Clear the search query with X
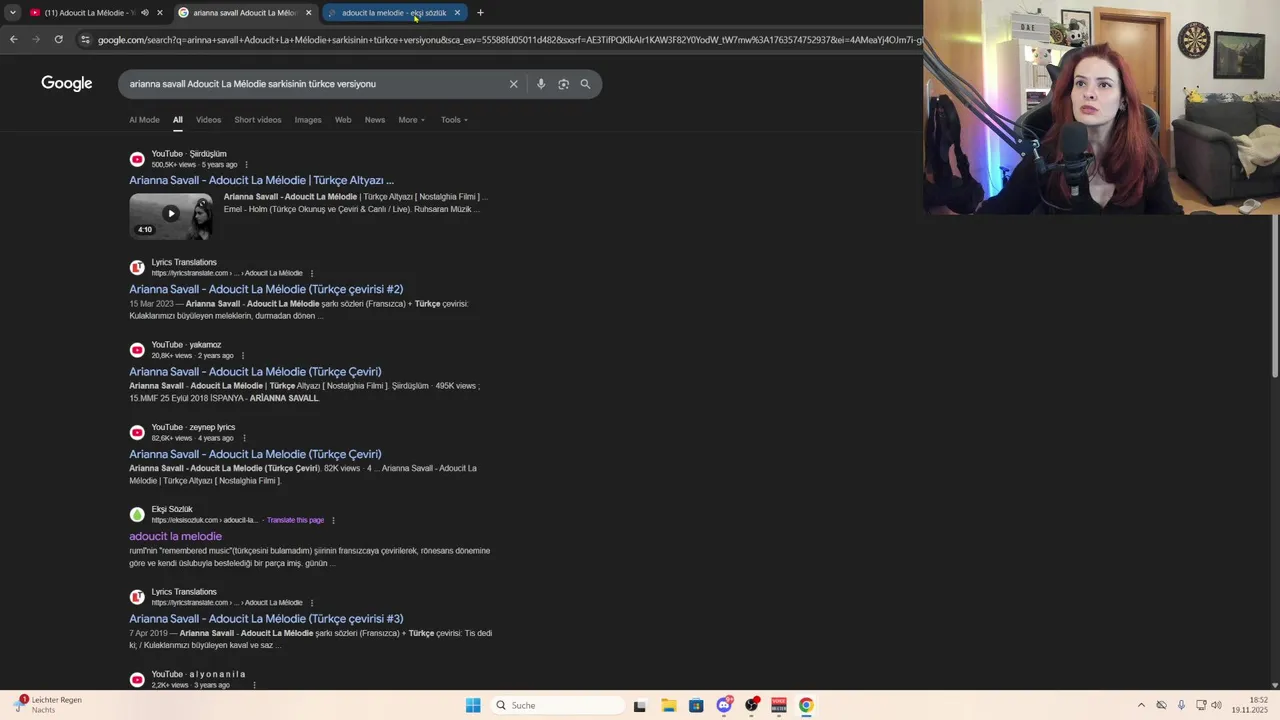This screenshot has width=1280, height=720. pos(514,84)
